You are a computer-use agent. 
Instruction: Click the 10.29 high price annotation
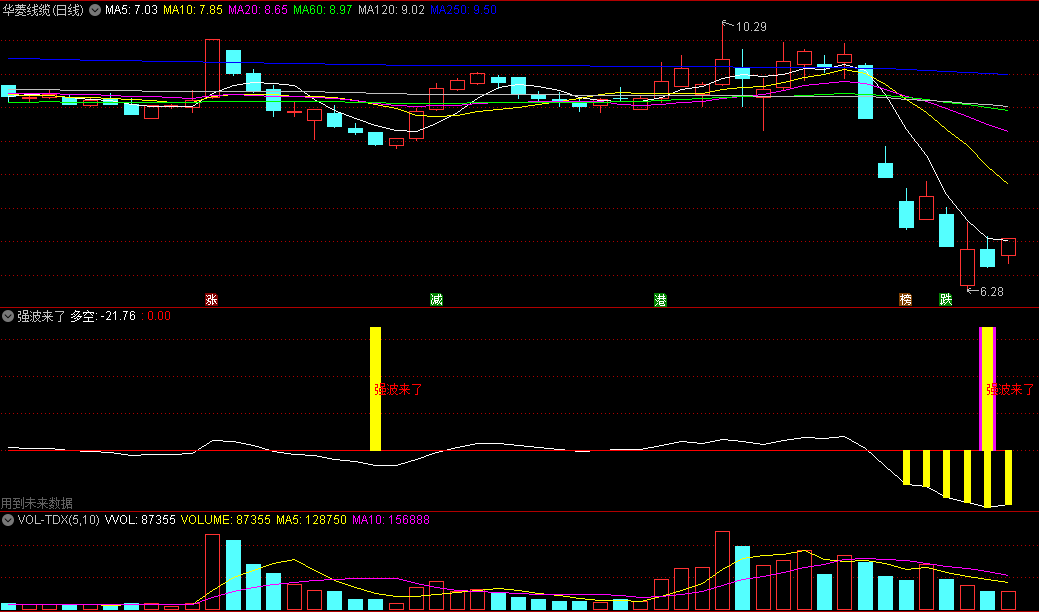(x=751, y=27)
